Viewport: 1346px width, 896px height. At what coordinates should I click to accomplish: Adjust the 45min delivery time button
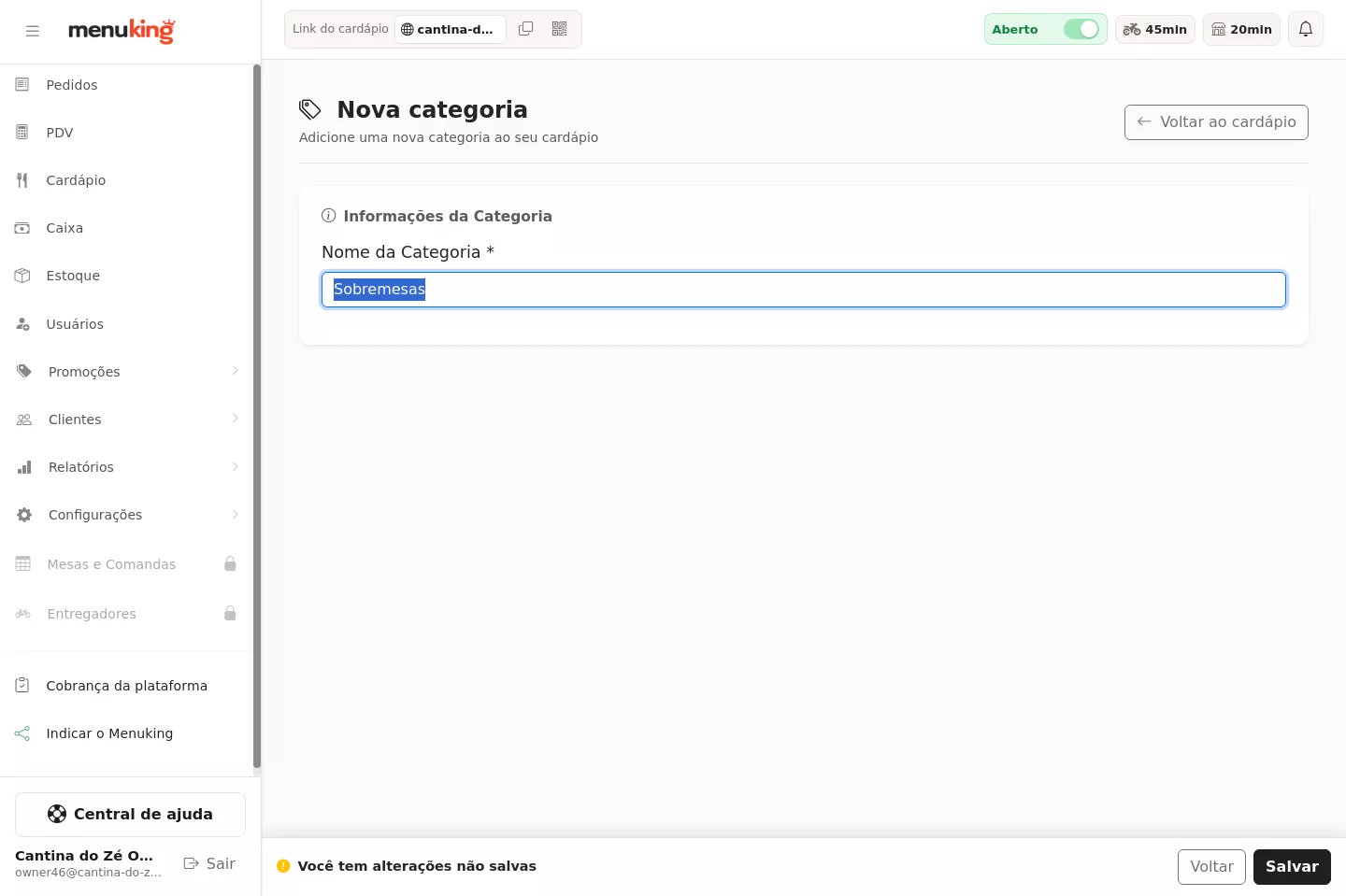point(1155,29)
